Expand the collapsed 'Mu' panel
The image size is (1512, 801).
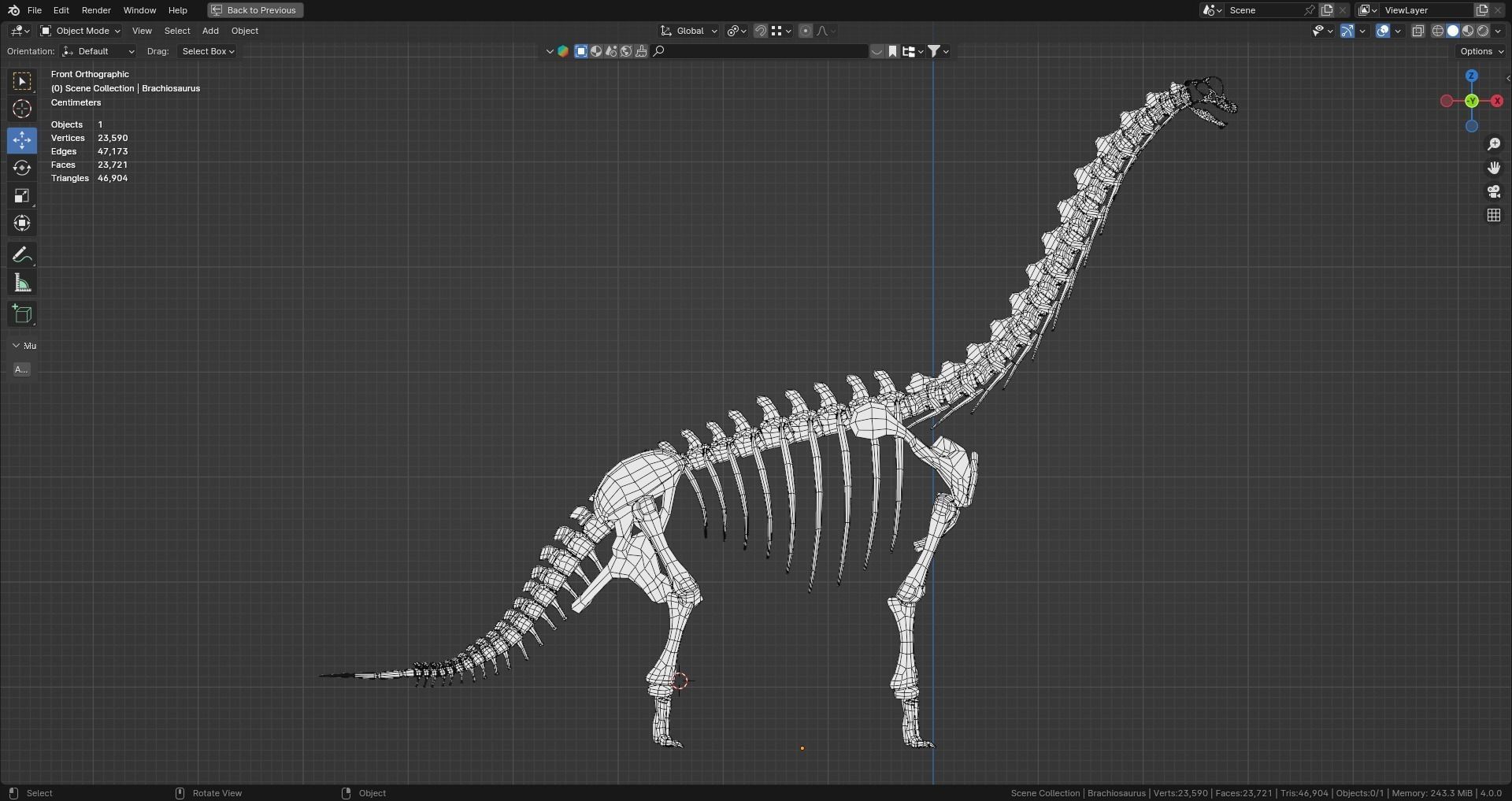click(x=23, y=346)
